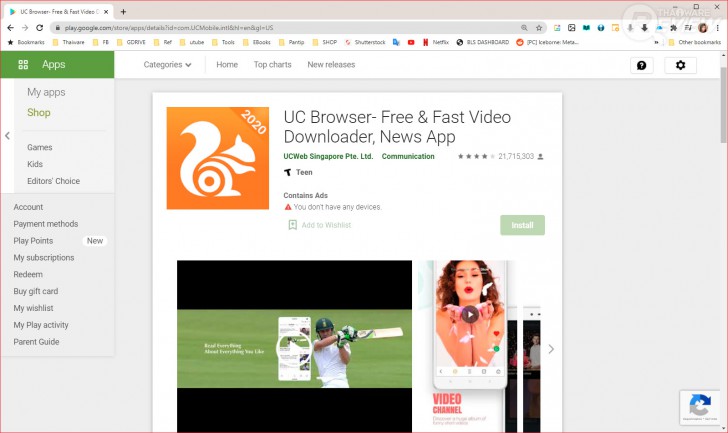728x433 pixels.
Task: Open the Chrome three-dot menu
Action: pos(718,28)
